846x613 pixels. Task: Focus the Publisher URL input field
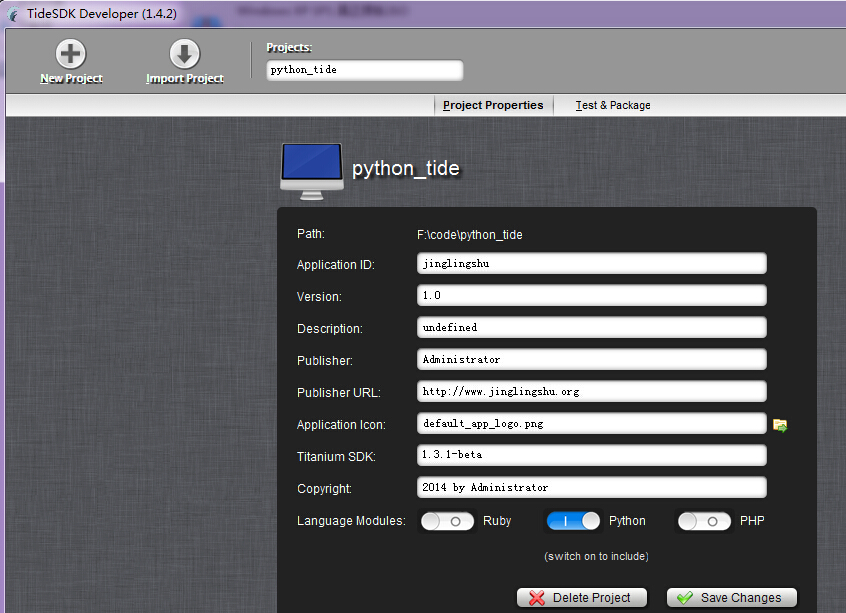(x=592, y=391)
